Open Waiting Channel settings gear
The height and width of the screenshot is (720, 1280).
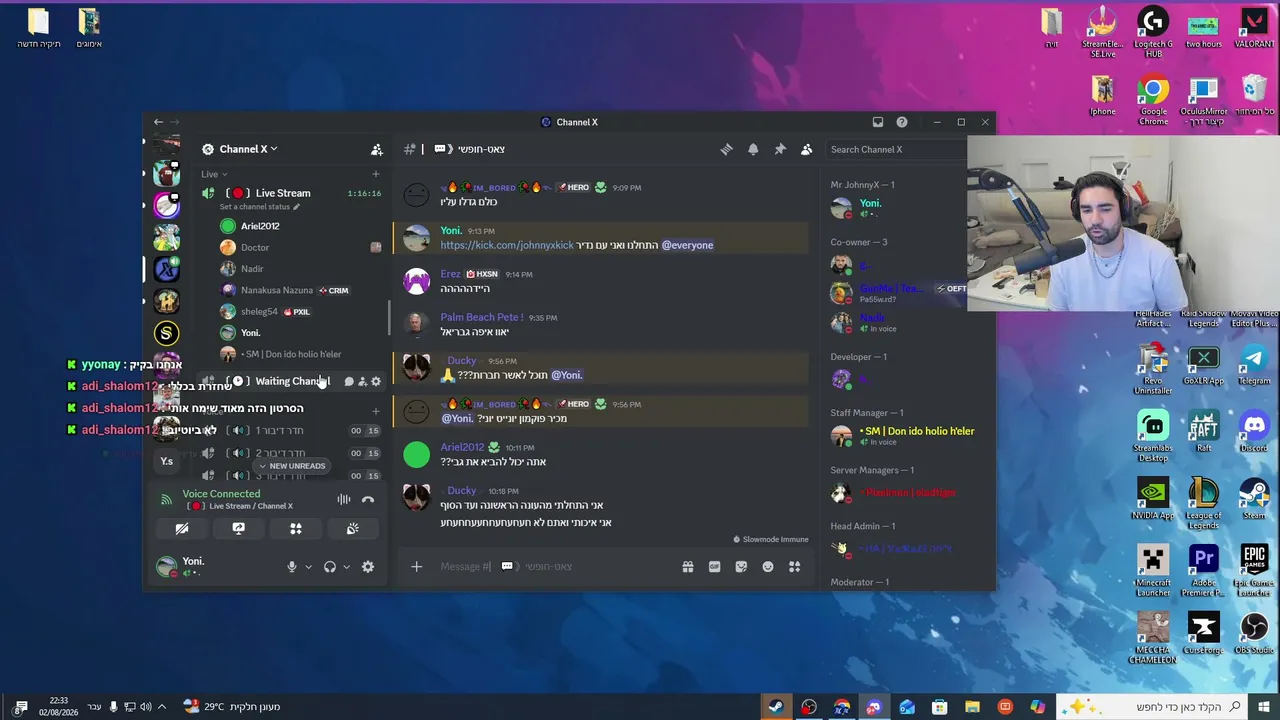pyautogui.click(x=376, y=381)
